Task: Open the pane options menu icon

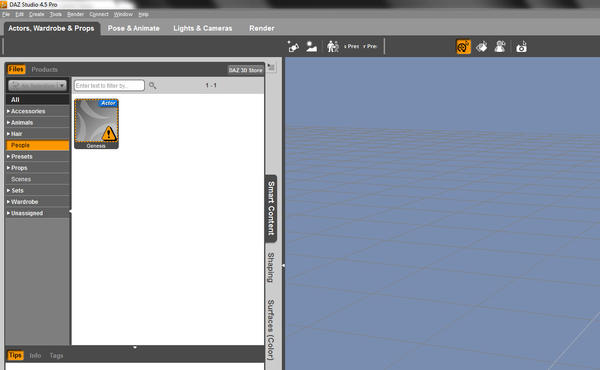Action: tap(271, 67)
